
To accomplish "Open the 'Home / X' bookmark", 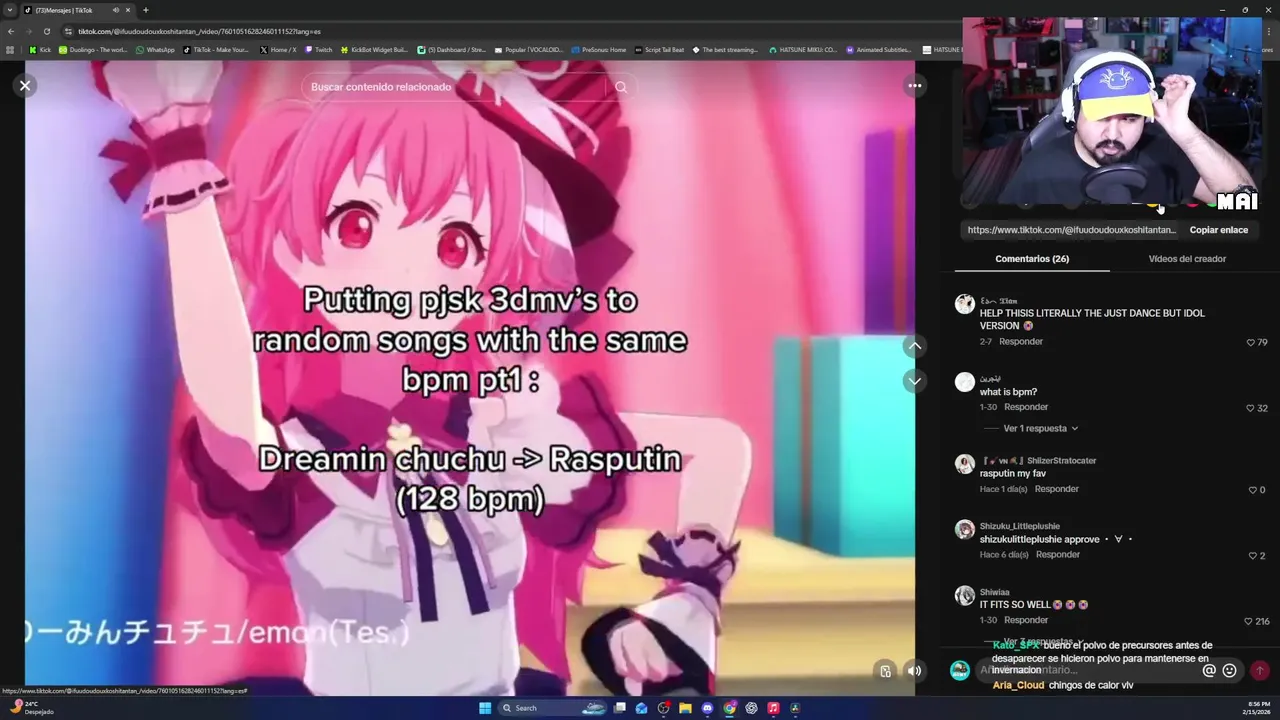I will pos(277,49).
